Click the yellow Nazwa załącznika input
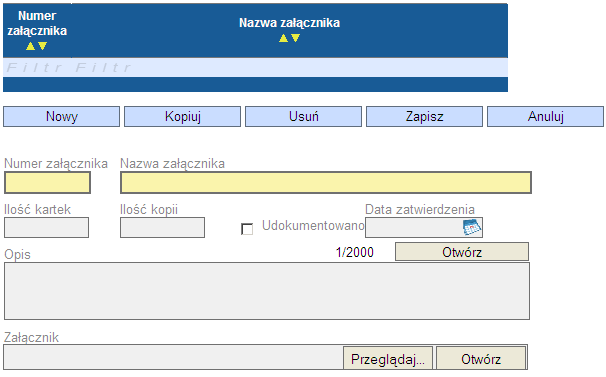Viewport: 606px width, 377px height. [326, 183]
